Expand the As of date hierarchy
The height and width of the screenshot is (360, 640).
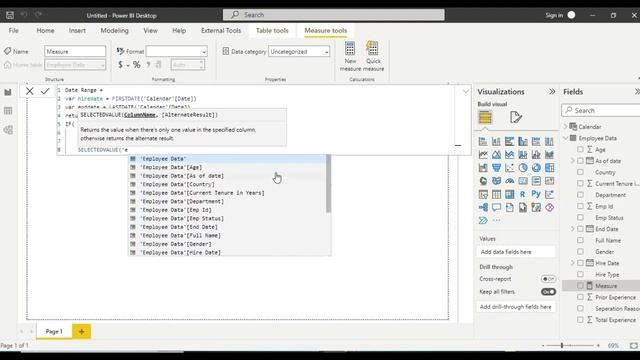(572, 161)
